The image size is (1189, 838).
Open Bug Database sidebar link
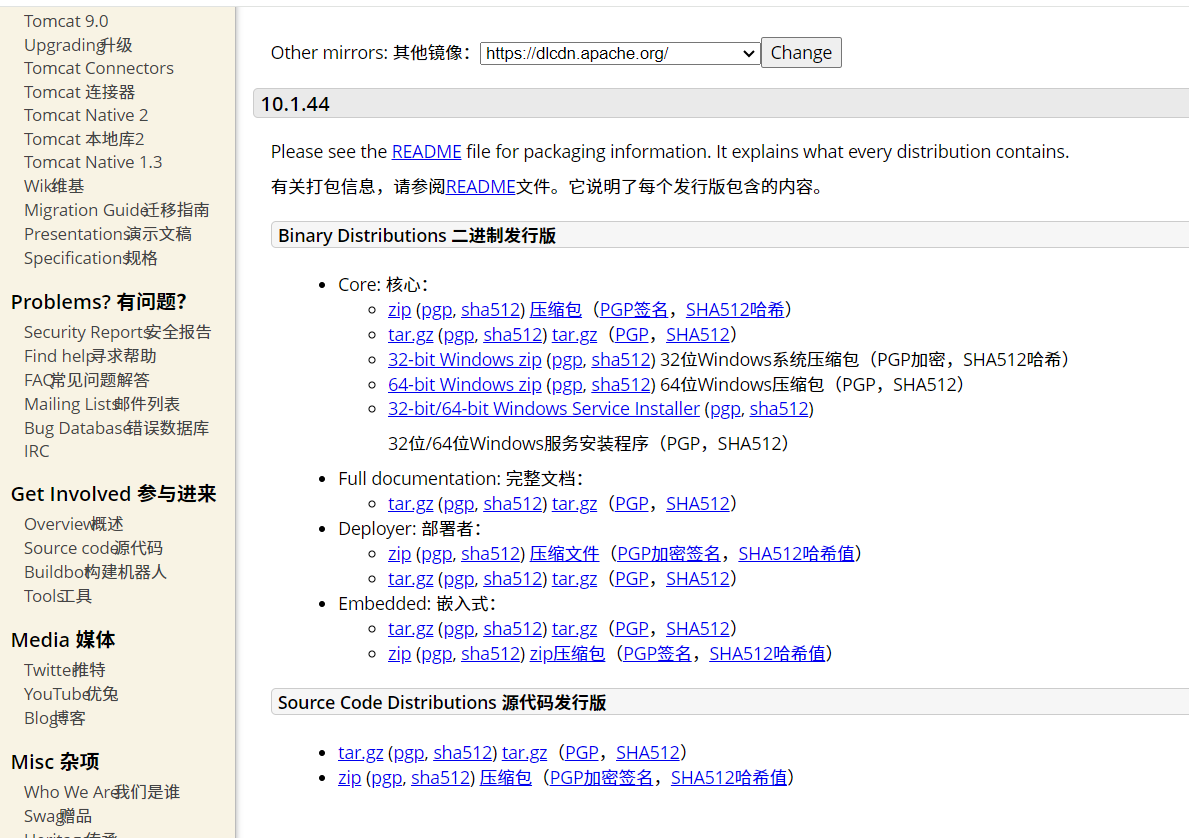tap(116, 428)
